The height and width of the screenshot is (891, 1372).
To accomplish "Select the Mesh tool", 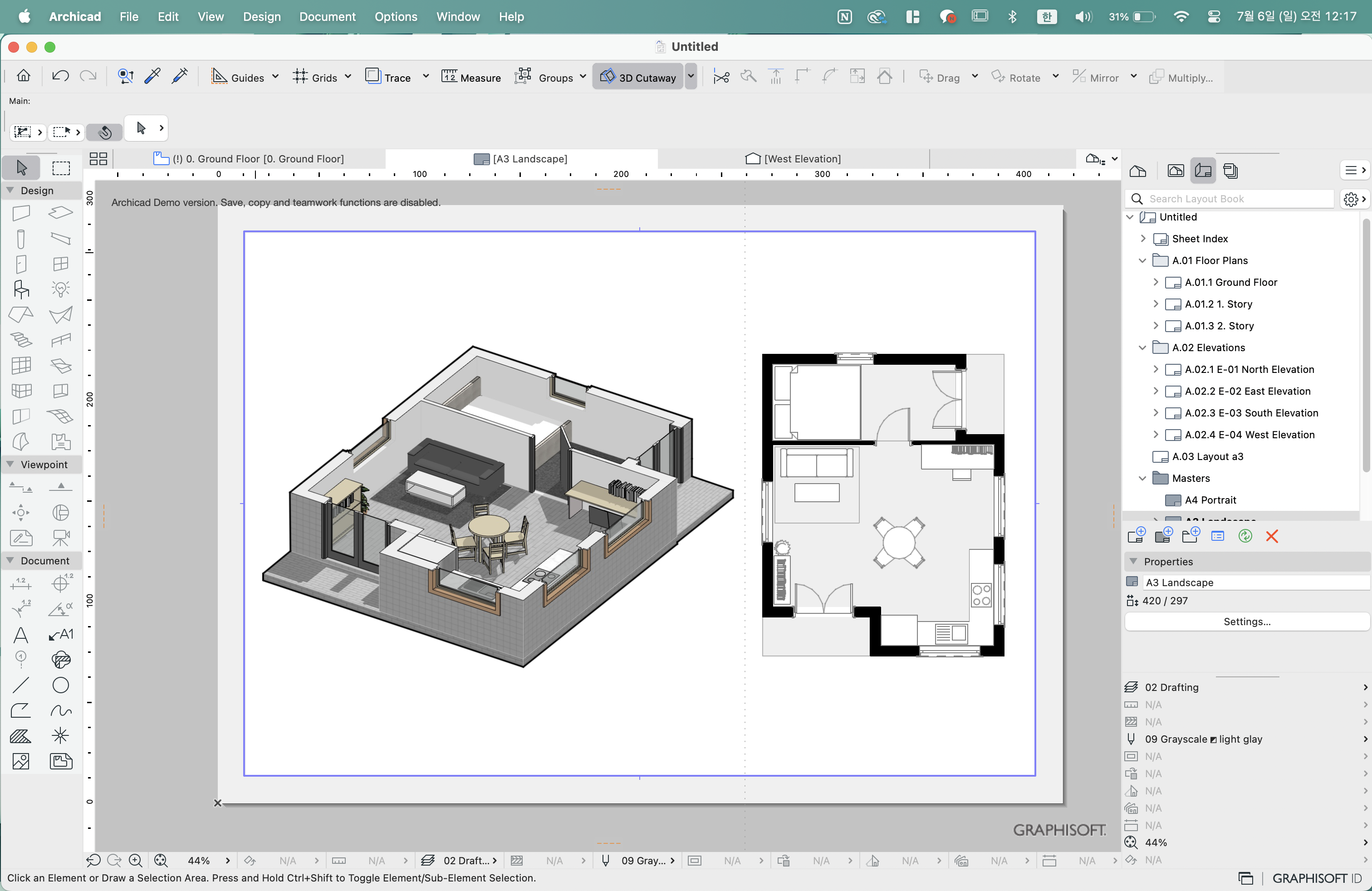I will (x=60, y=416).
